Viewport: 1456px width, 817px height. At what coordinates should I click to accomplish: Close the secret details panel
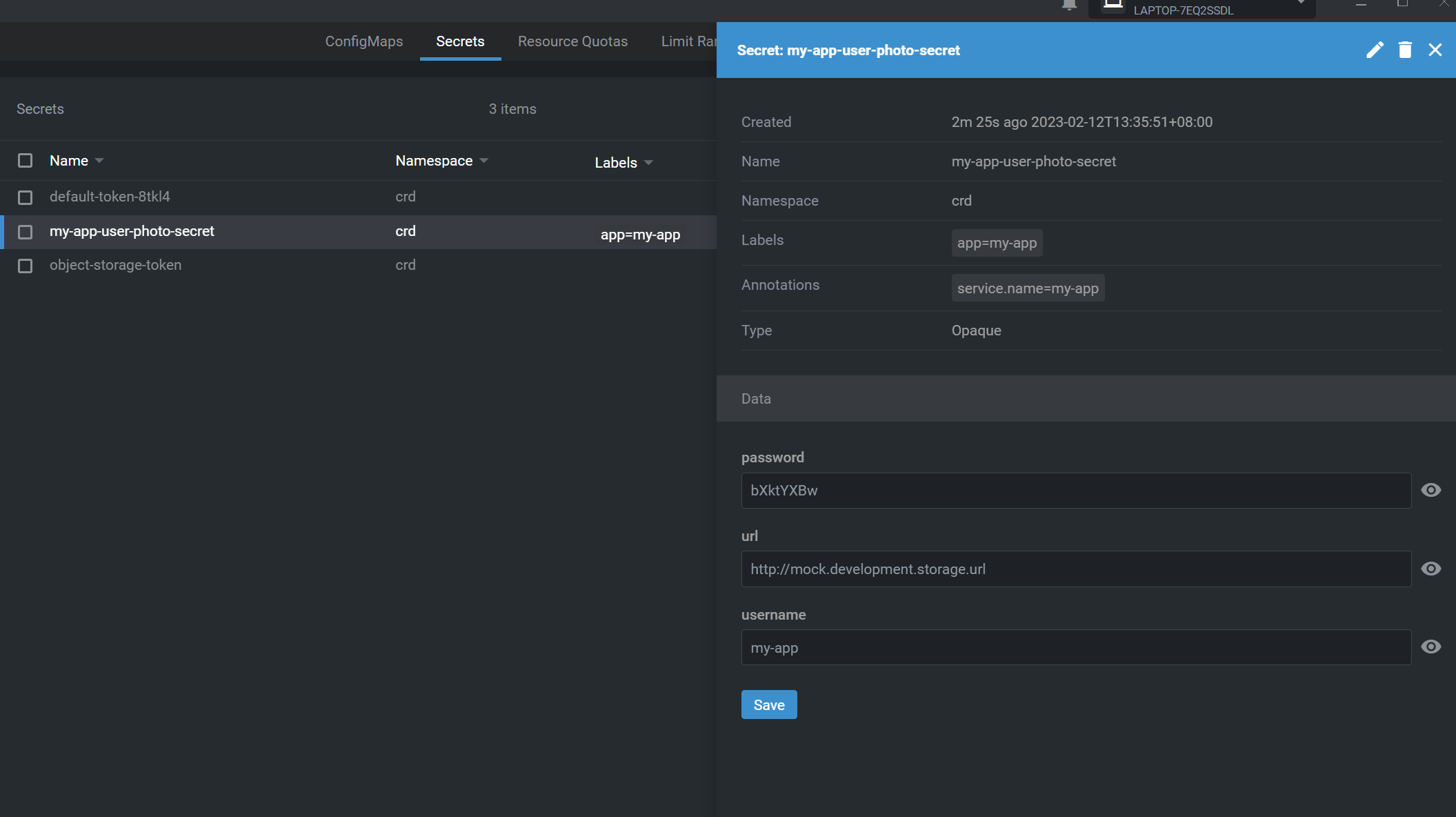(1435, 50)
